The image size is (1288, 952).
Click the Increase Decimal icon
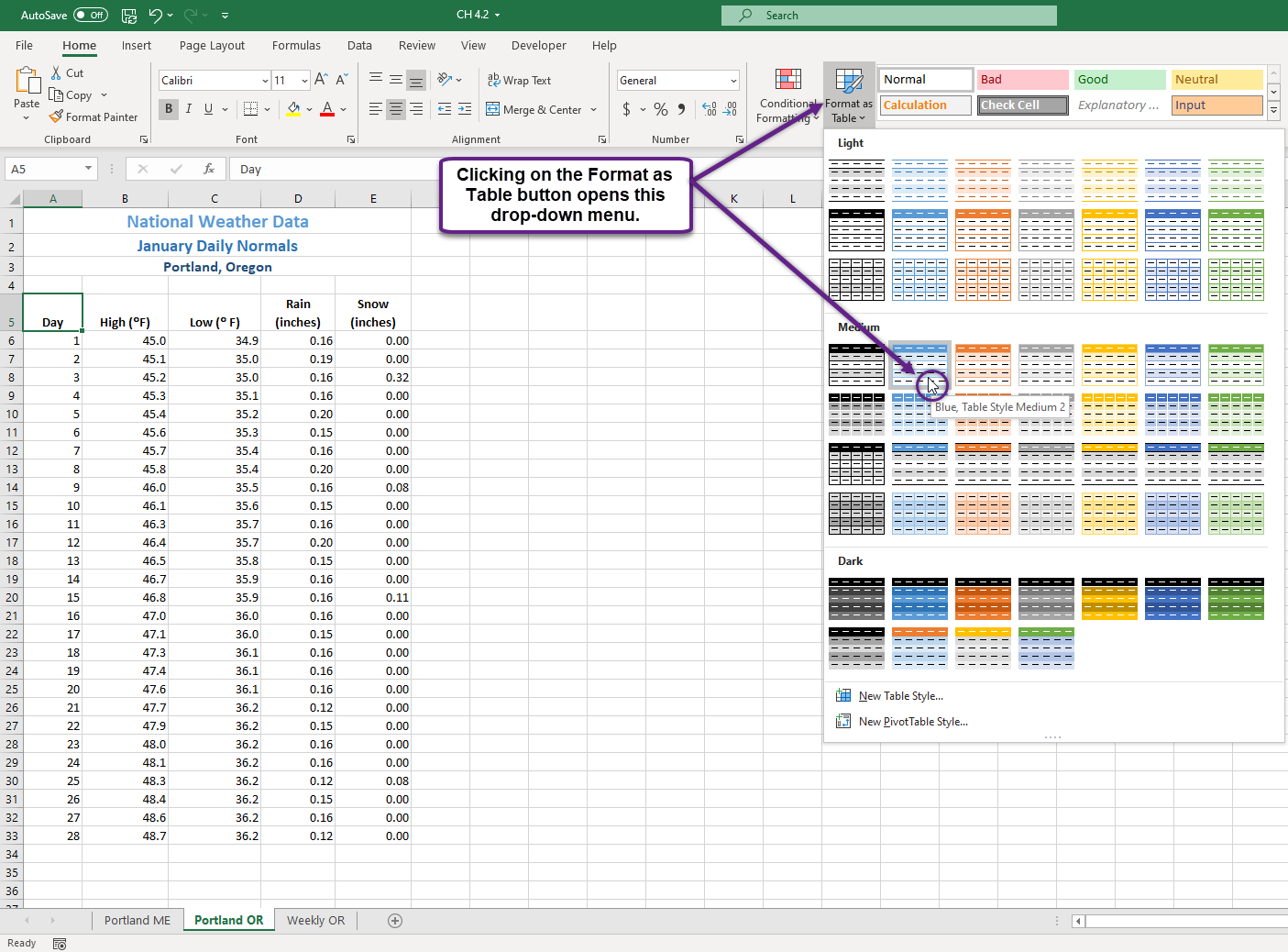pyautogui.click(x=710, y=109)
